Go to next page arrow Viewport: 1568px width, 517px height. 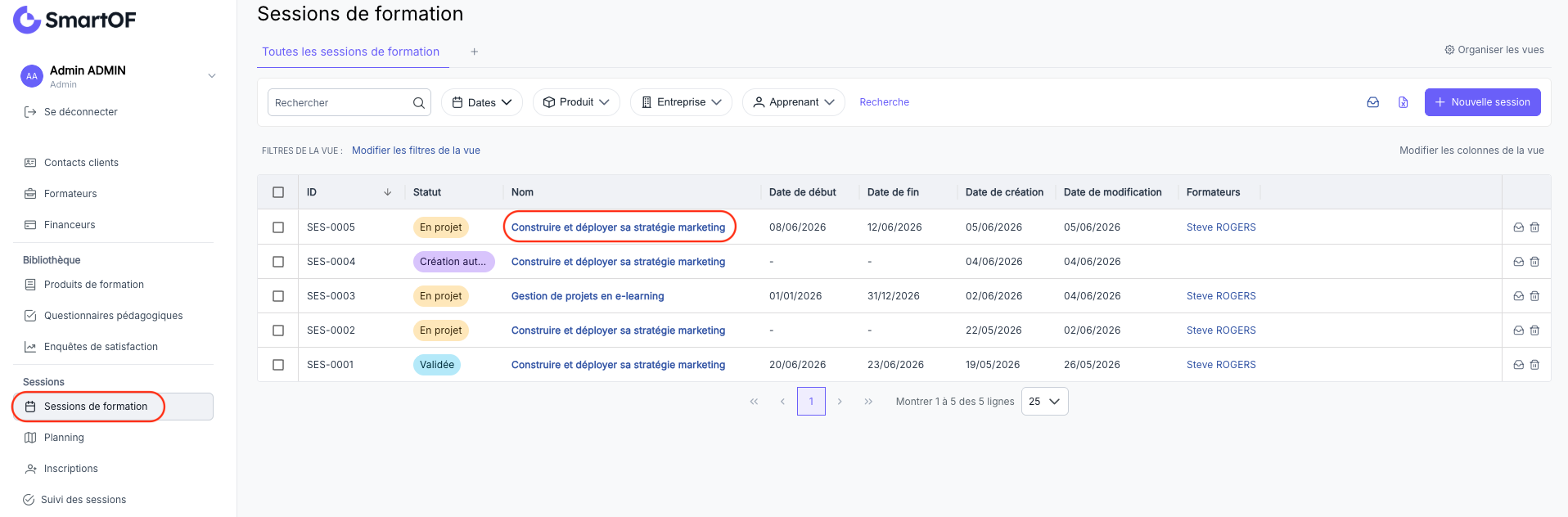(x=840, y=402)
